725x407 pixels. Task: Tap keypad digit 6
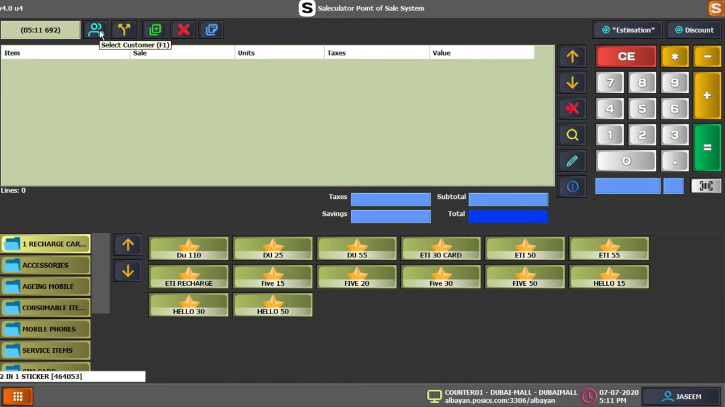pos(675,109)
